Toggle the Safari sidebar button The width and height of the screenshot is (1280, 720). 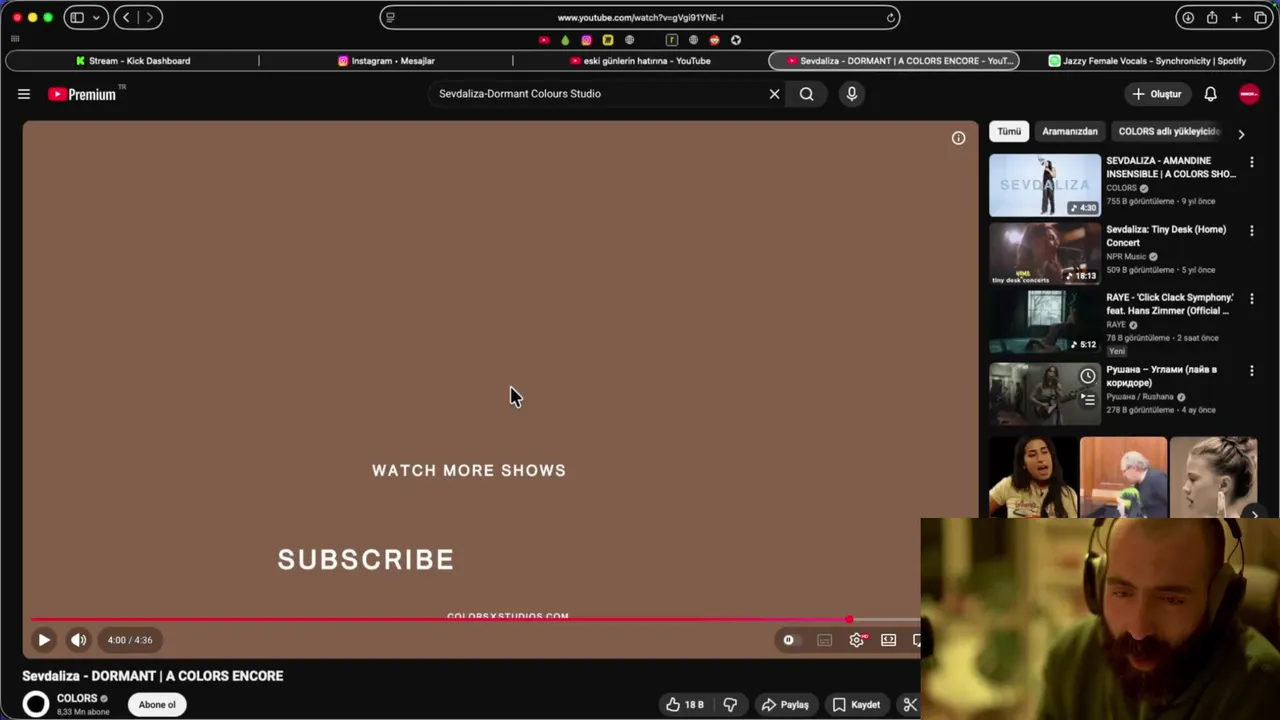[77, 17]
